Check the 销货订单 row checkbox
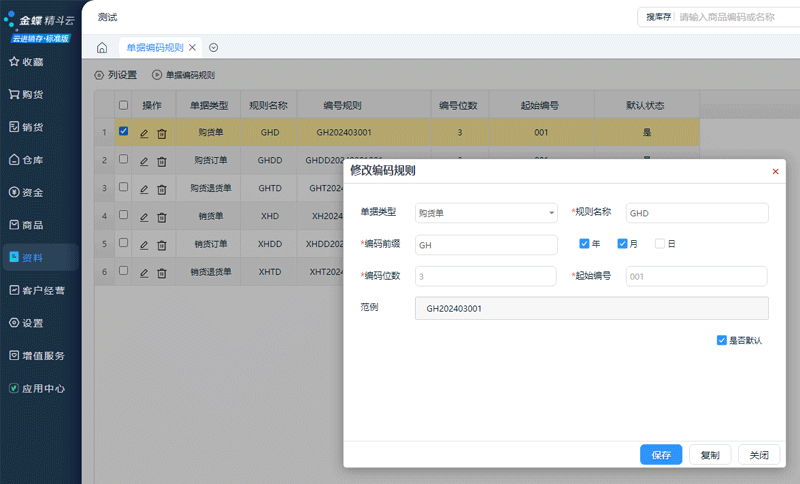This screenshot has width=800, height=484. tap(123, 243)
